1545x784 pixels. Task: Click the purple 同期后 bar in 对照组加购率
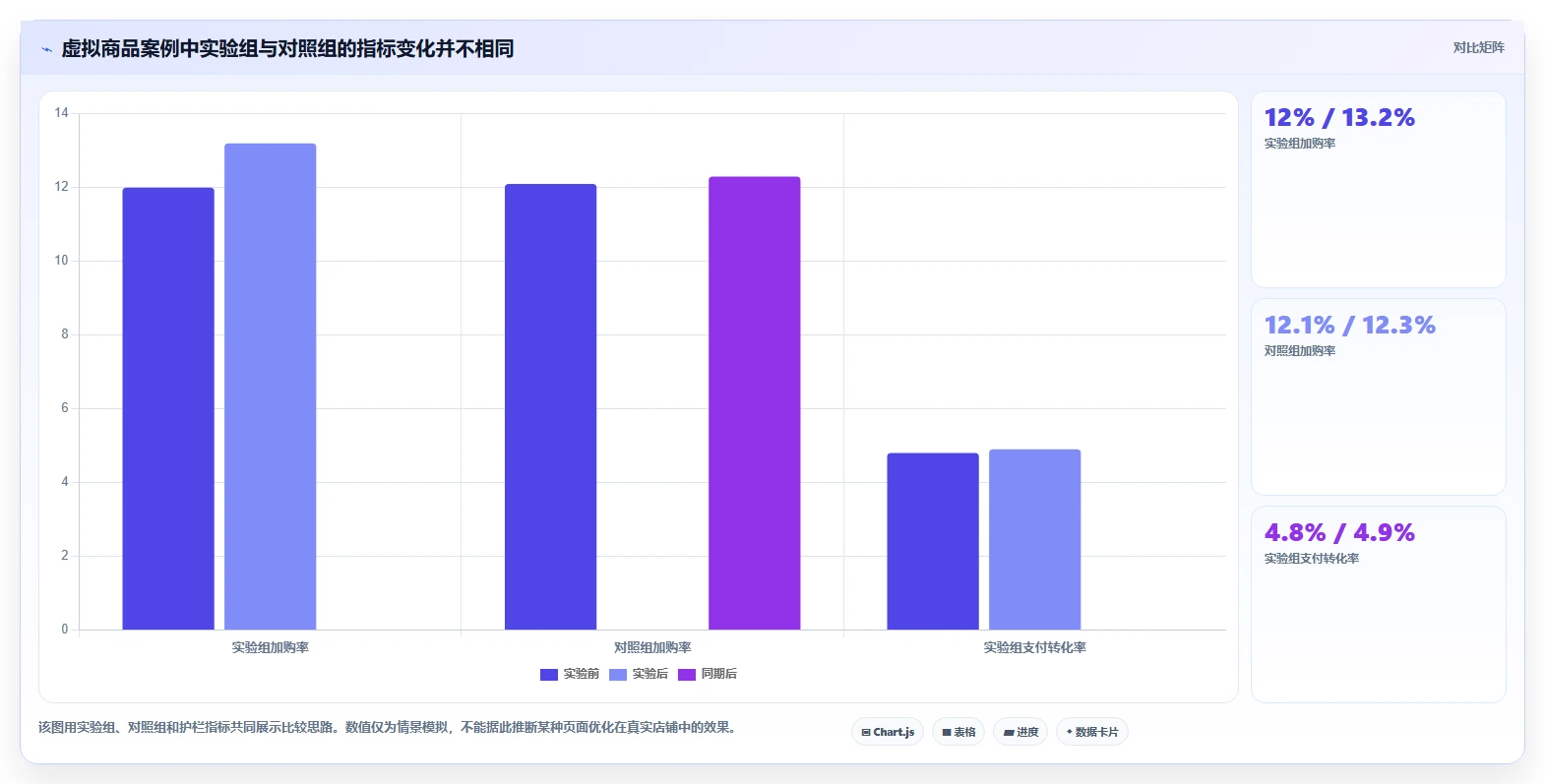[755, 403]
